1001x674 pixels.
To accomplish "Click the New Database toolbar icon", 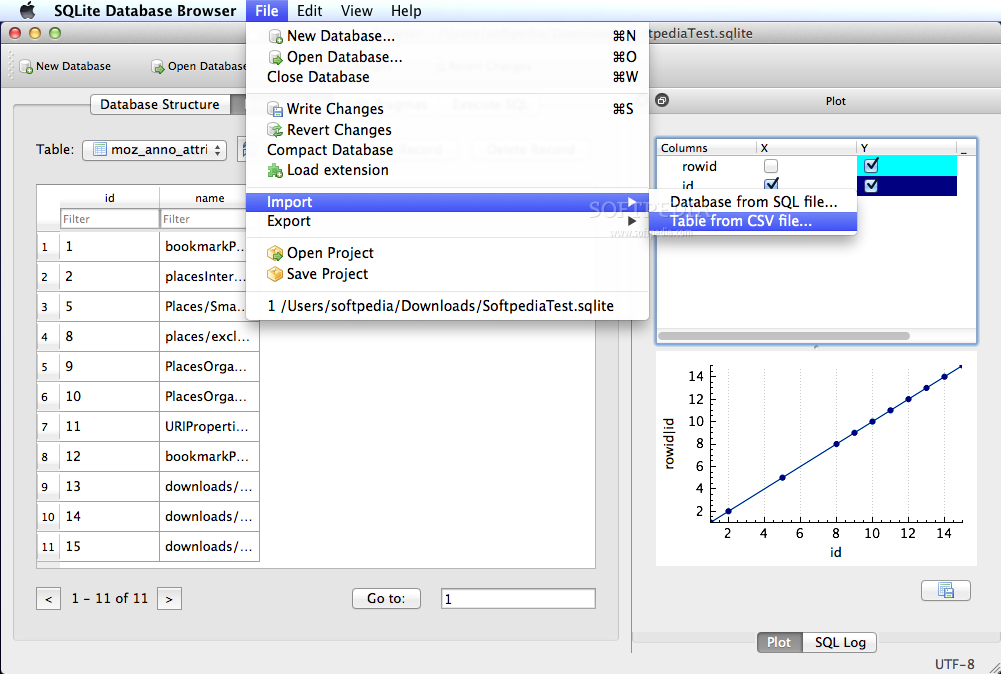I will coord(26,66).
